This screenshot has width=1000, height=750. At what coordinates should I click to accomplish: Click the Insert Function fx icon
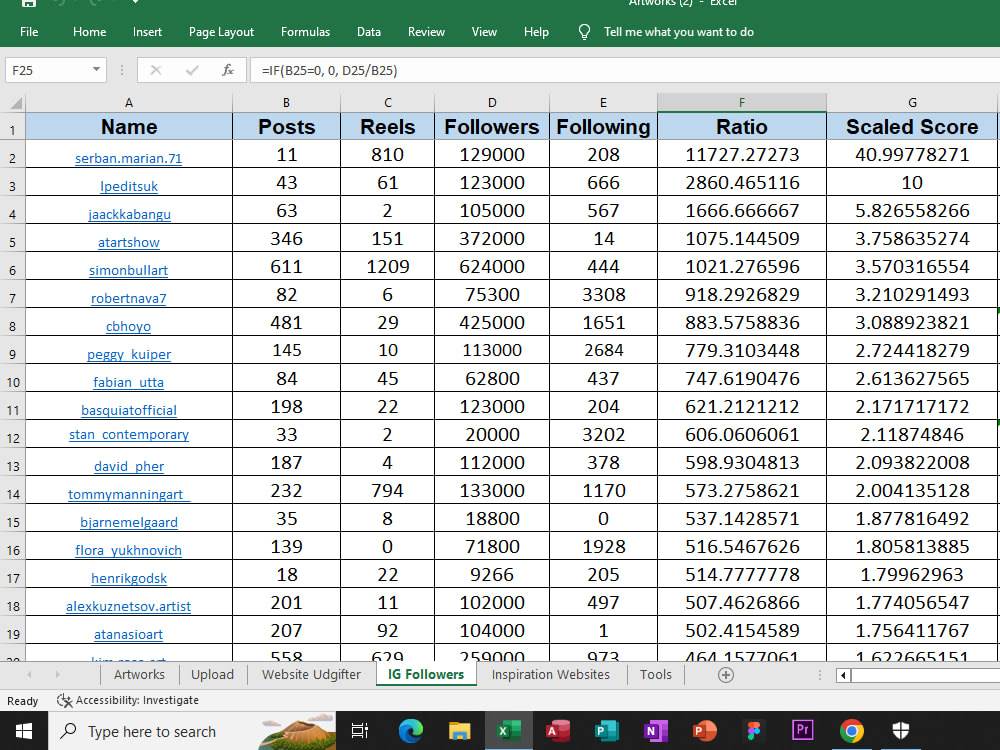228,70
